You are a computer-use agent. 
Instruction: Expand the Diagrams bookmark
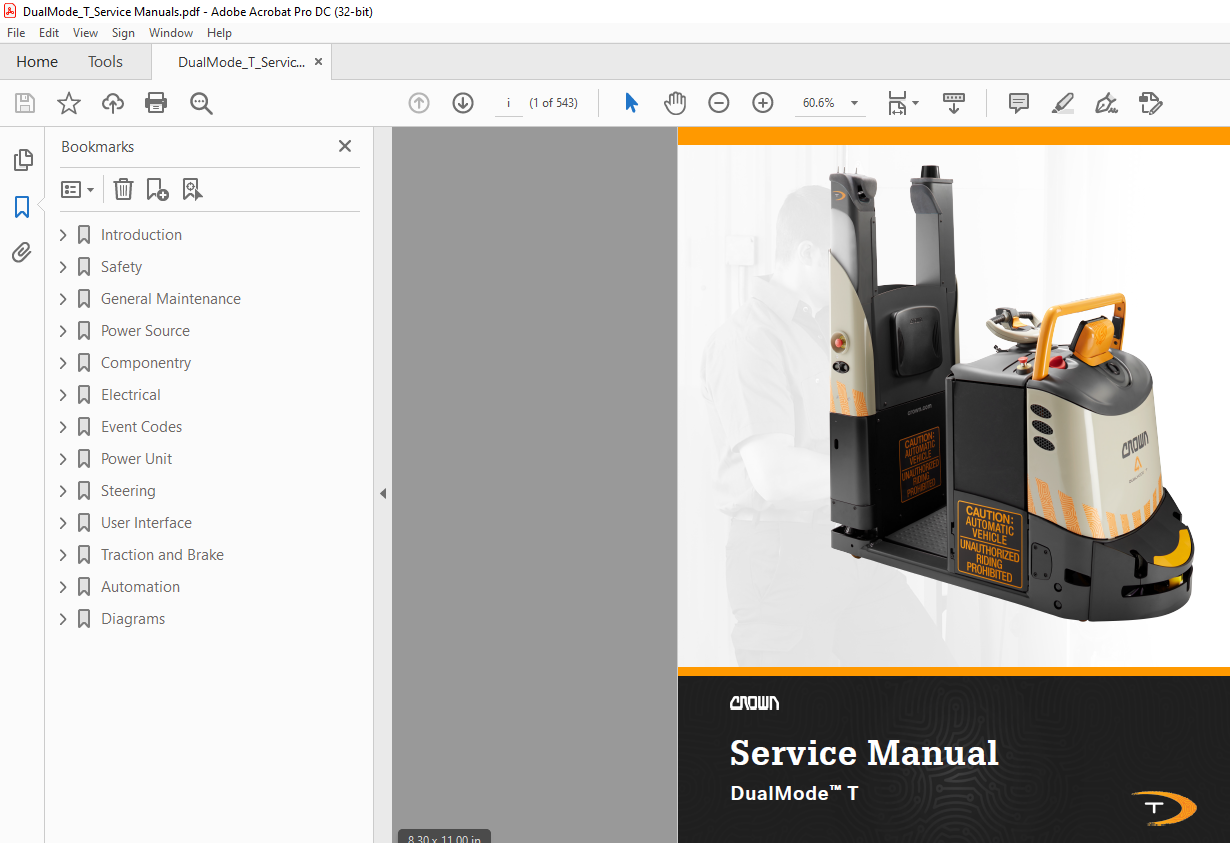coord(63,619)
